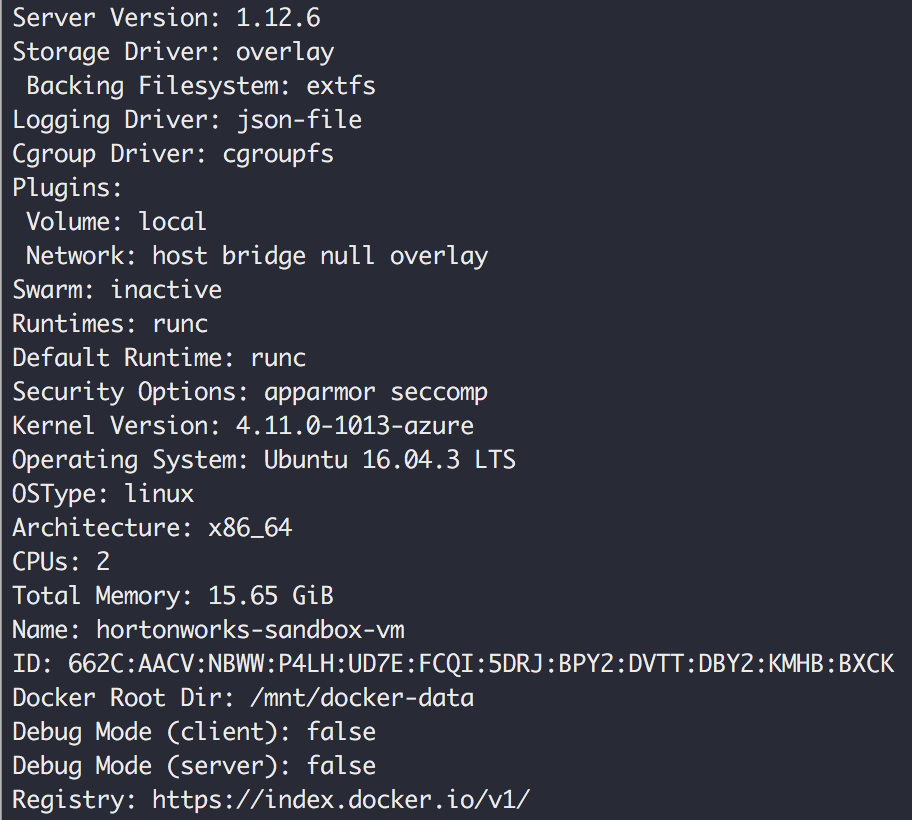
Task: Click apparmor in Security Options
Action: [x=319, y=392]
